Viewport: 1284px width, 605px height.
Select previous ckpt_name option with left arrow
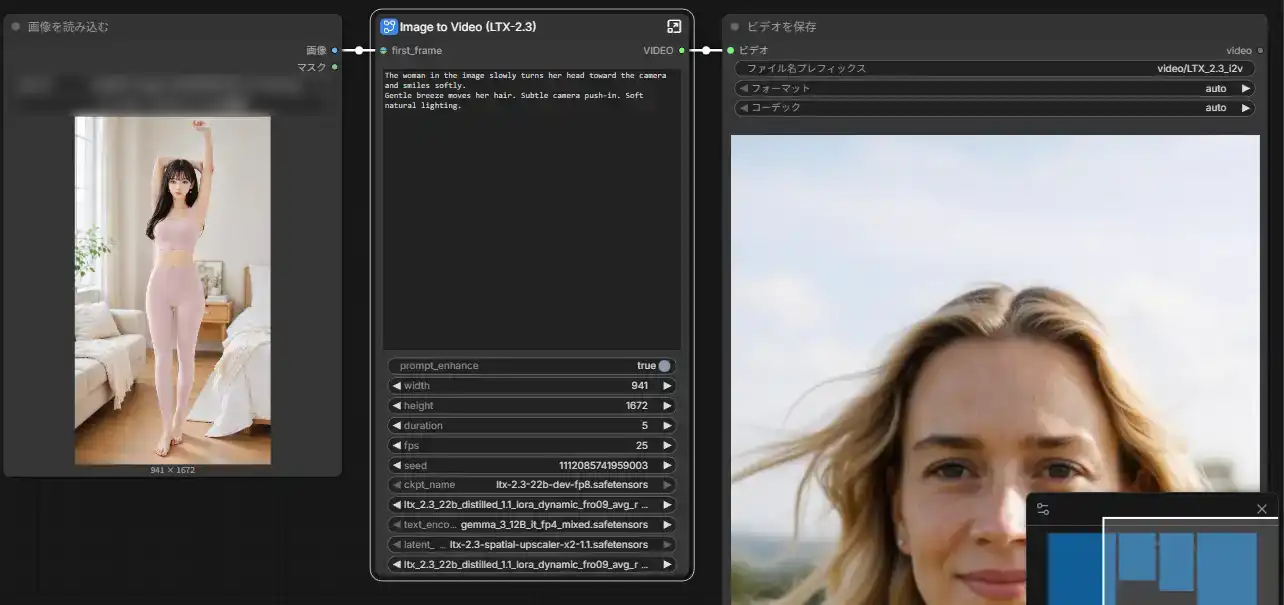tap(396, 485)
